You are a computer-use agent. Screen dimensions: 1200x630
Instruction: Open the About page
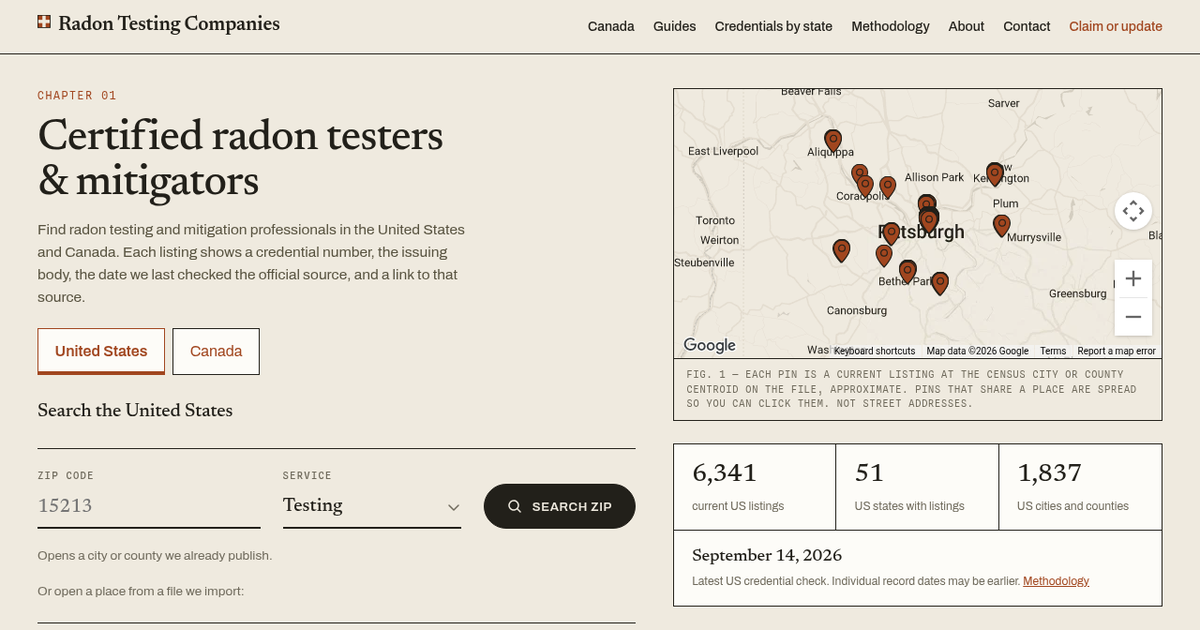(966, 26)
